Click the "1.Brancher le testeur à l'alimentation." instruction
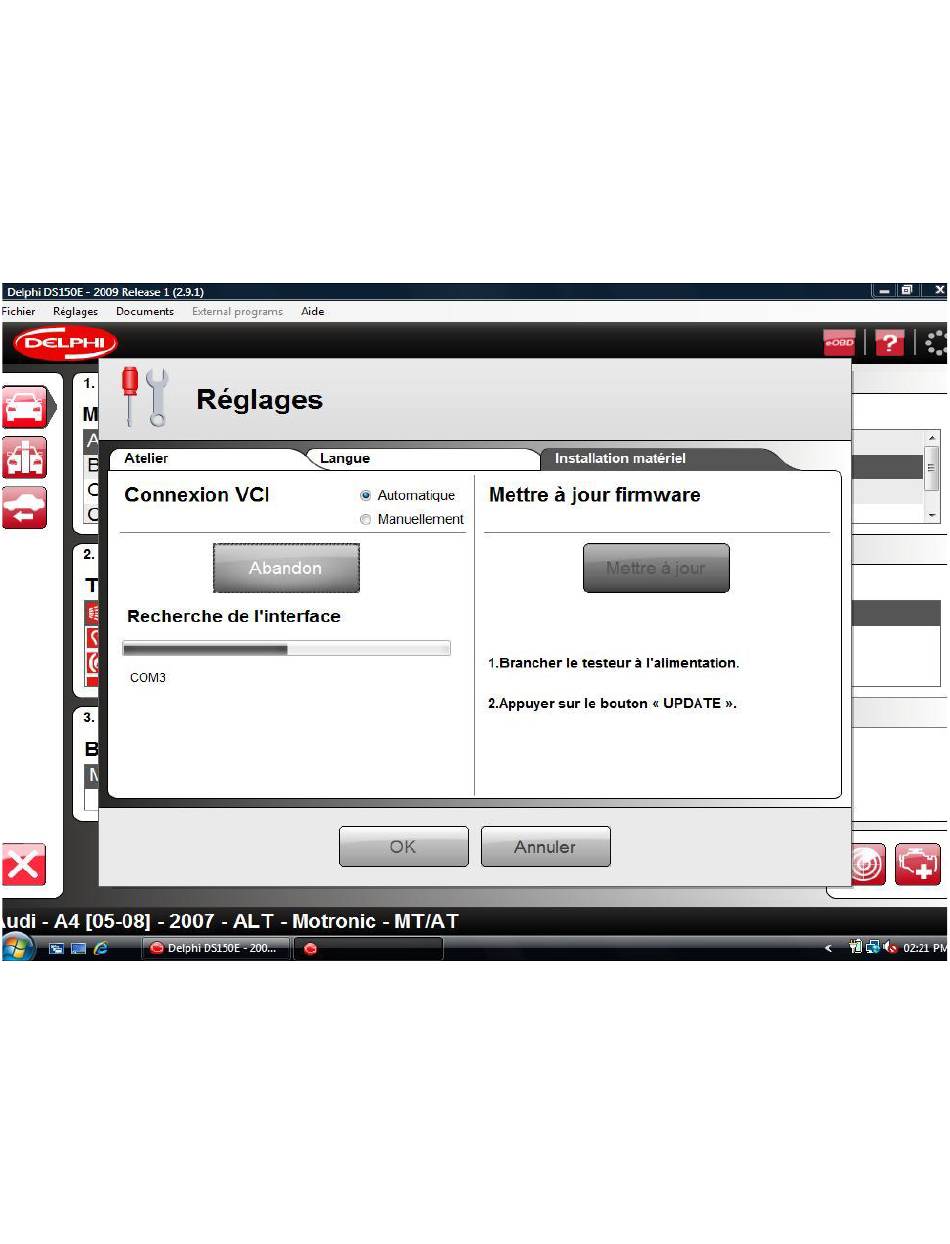 tap(614, 663)
